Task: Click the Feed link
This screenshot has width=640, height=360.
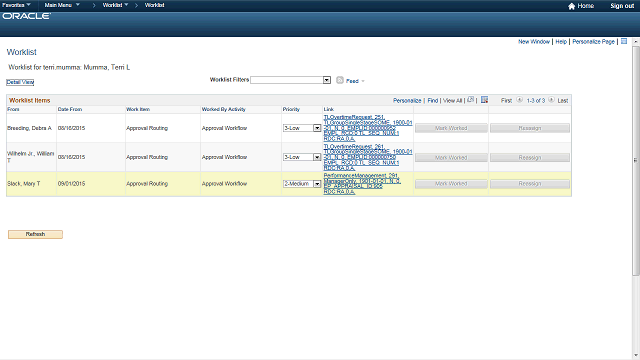Action: (352, 81)
